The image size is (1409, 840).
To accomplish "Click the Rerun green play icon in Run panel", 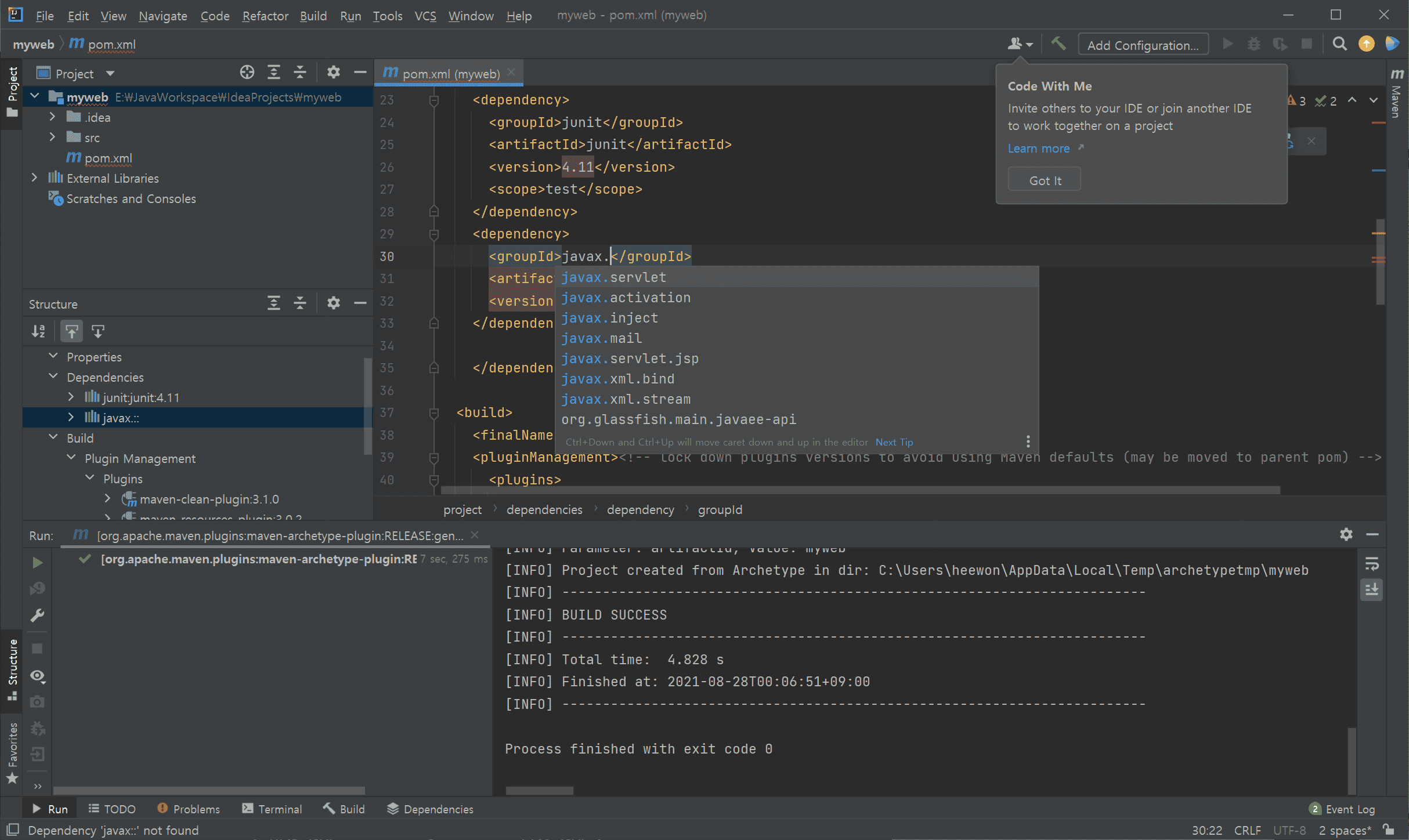I will pos(37,563).
